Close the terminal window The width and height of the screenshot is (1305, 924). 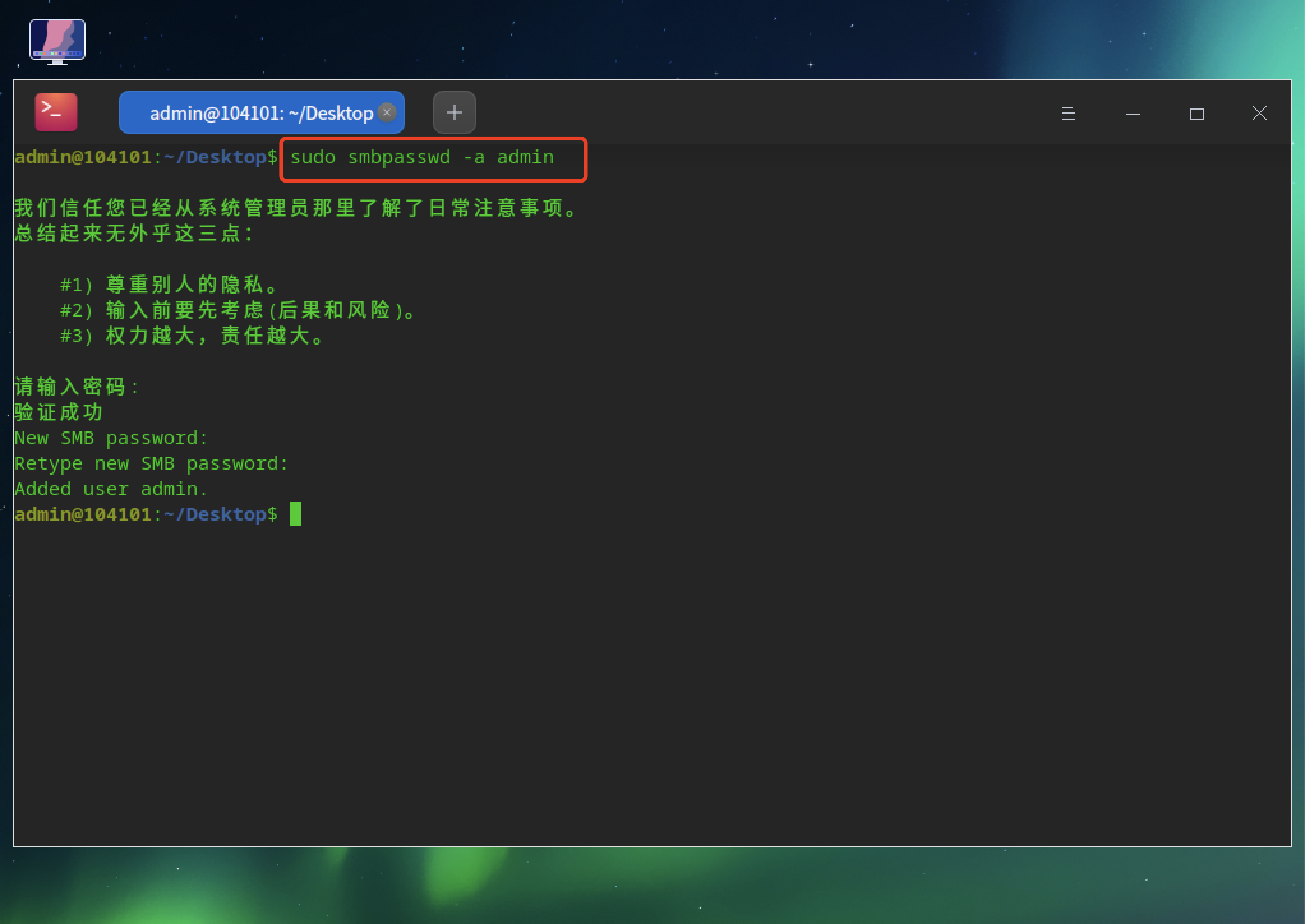(1259, 114)
